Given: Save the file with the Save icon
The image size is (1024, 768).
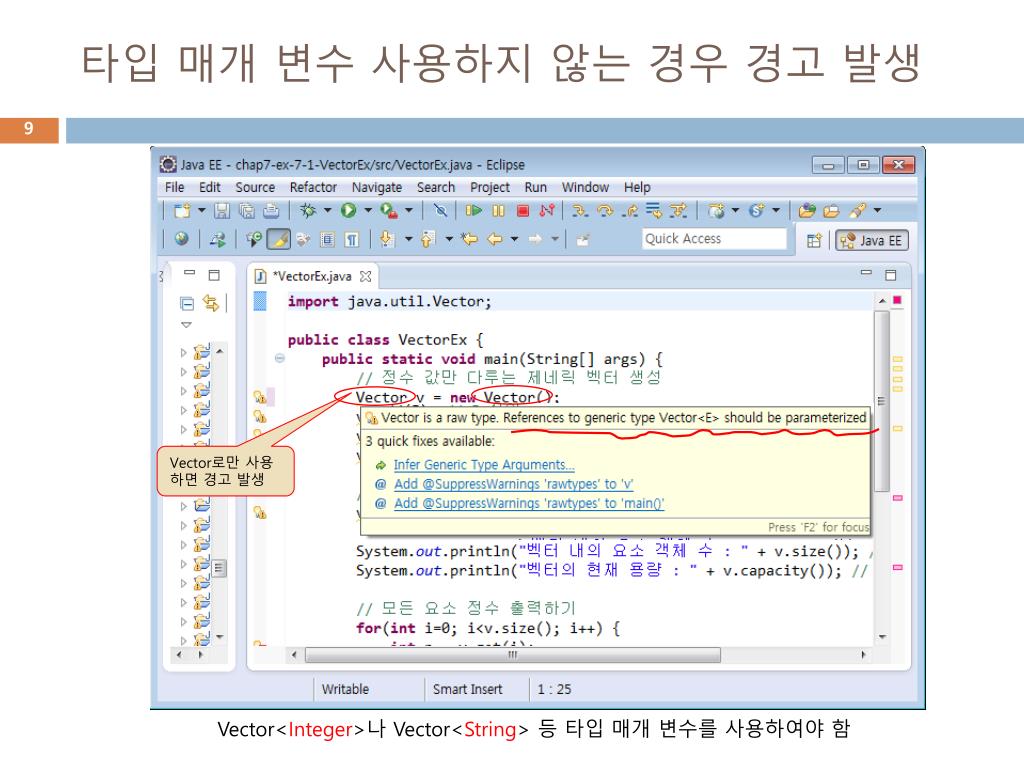Looking at the screenshot, I should 222,210.
